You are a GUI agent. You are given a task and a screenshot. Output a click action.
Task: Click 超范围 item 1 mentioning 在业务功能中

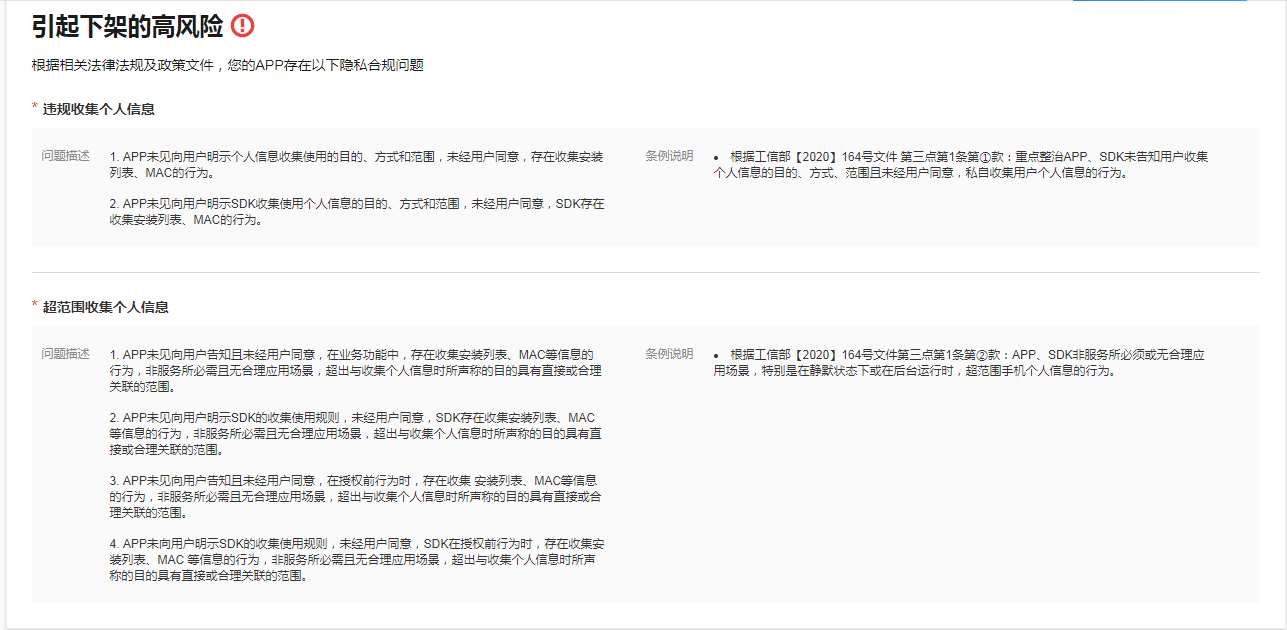[356, 370]
